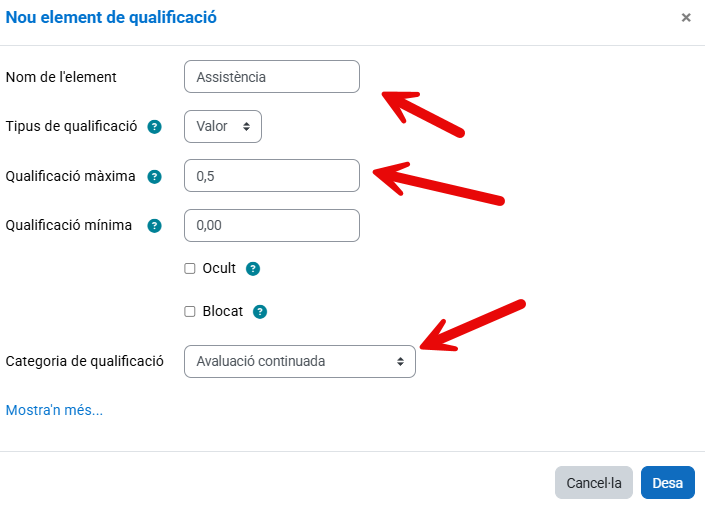Click the Categoria de qualificació label

(x=85, y=361)
